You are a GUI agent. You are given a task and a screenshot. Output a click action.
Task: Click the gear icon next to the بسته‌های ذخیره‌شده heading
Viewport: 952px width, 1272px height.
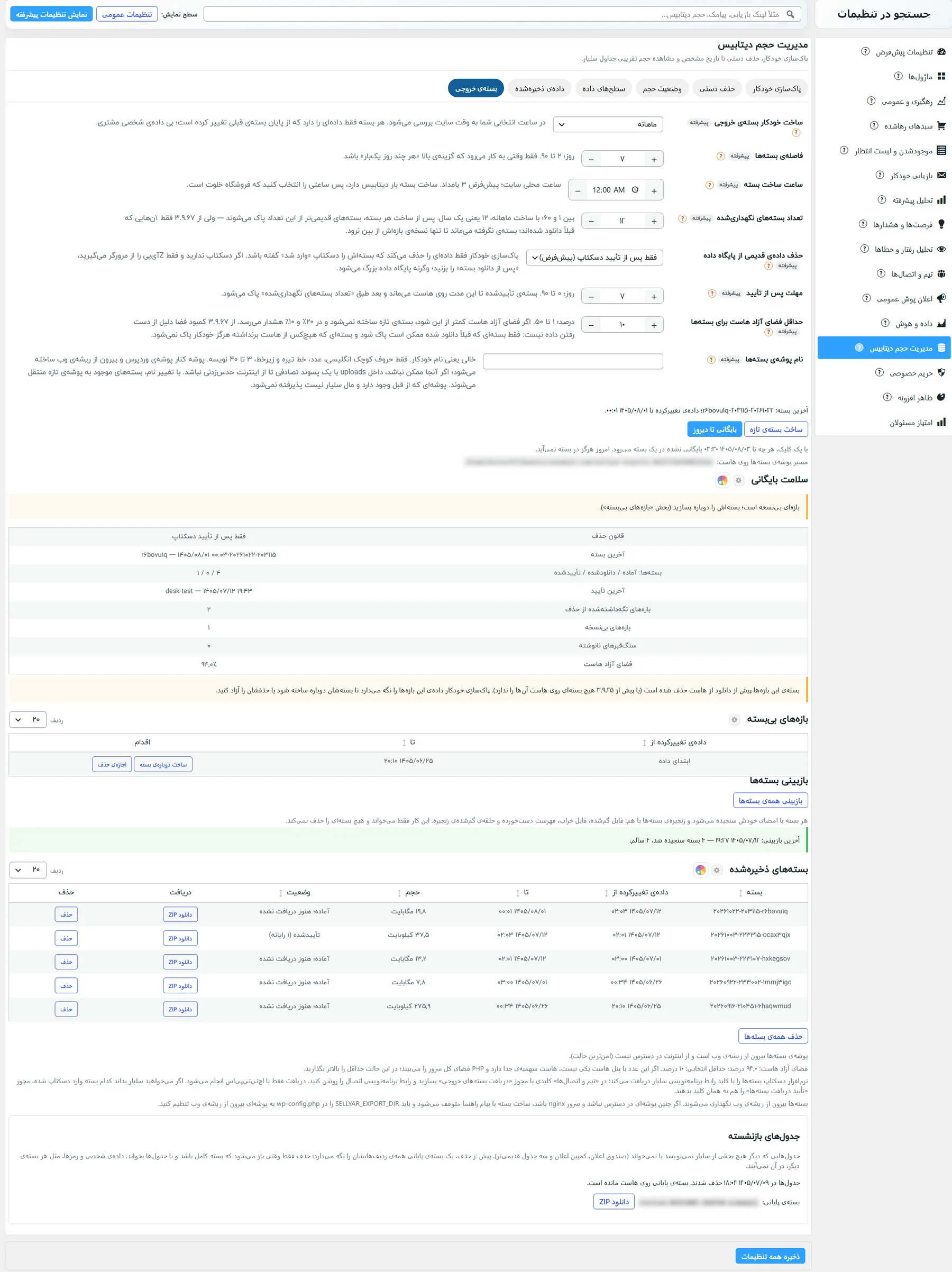click(717, 871)
